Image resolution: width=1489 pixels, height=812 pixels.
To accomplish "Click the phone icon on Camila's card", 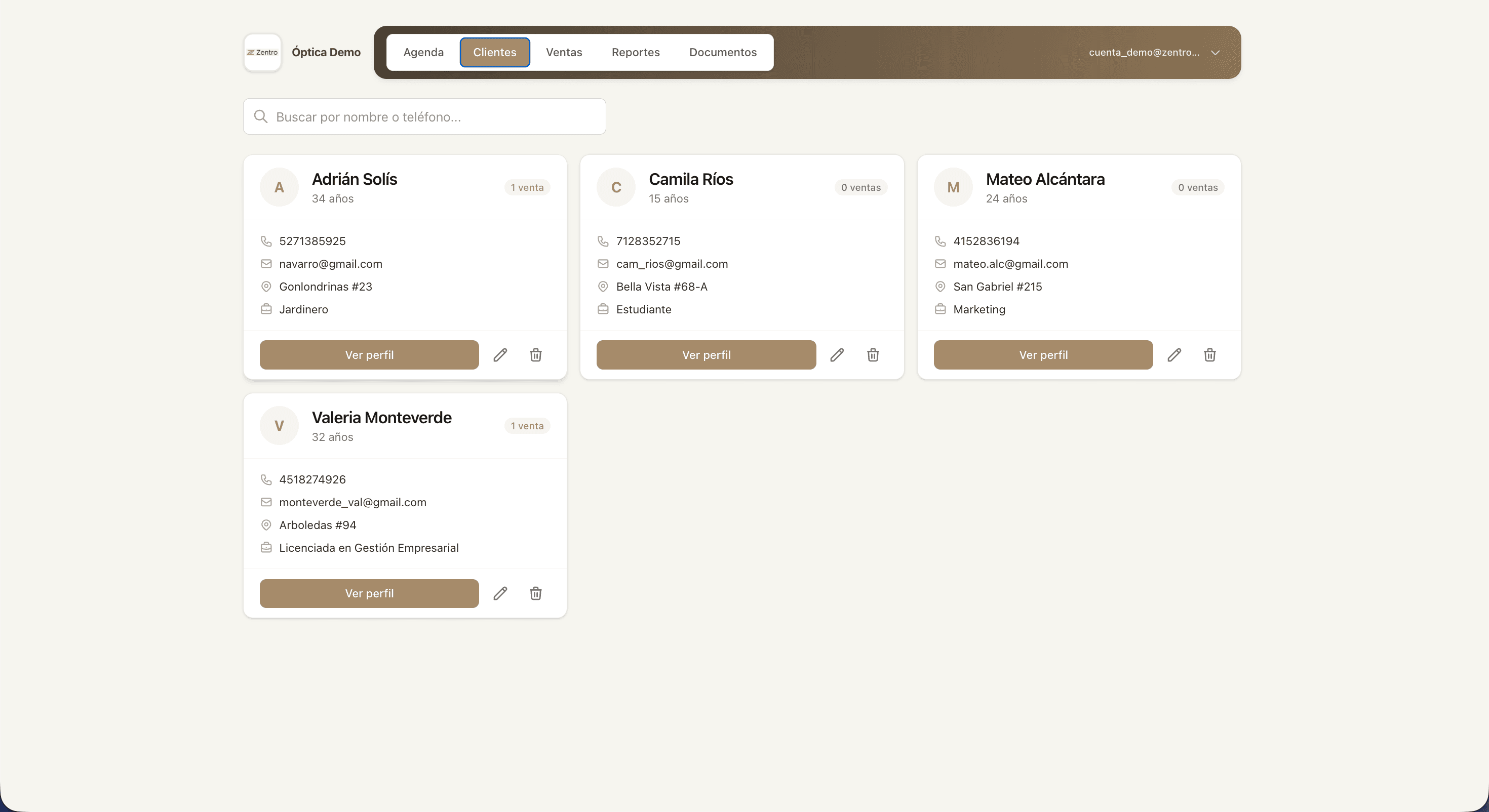I will (x=603, y=241).
